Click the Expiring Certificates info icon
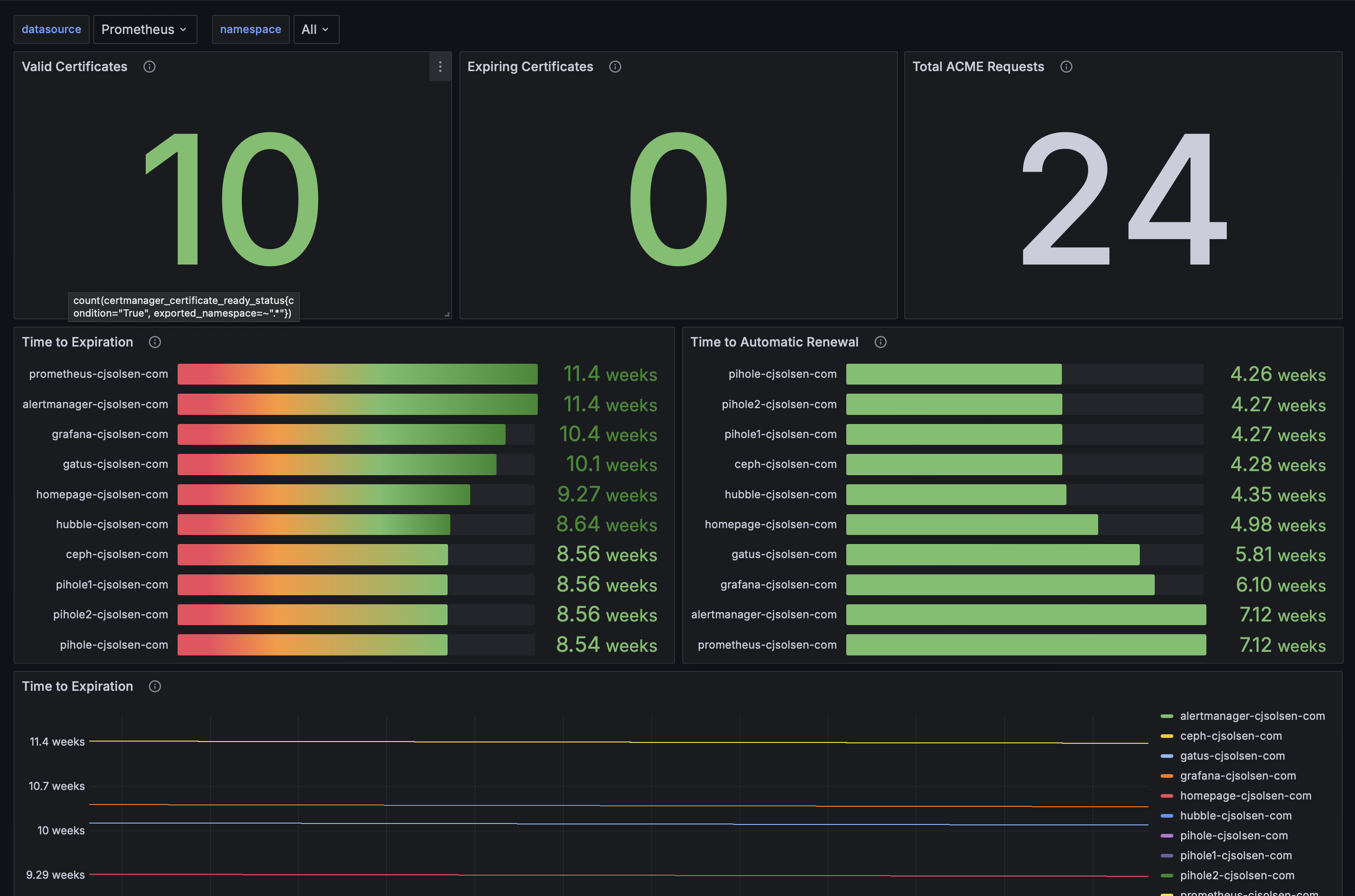Image resolution: width=1355 pixels, height=896 pixels. (615, 67)
